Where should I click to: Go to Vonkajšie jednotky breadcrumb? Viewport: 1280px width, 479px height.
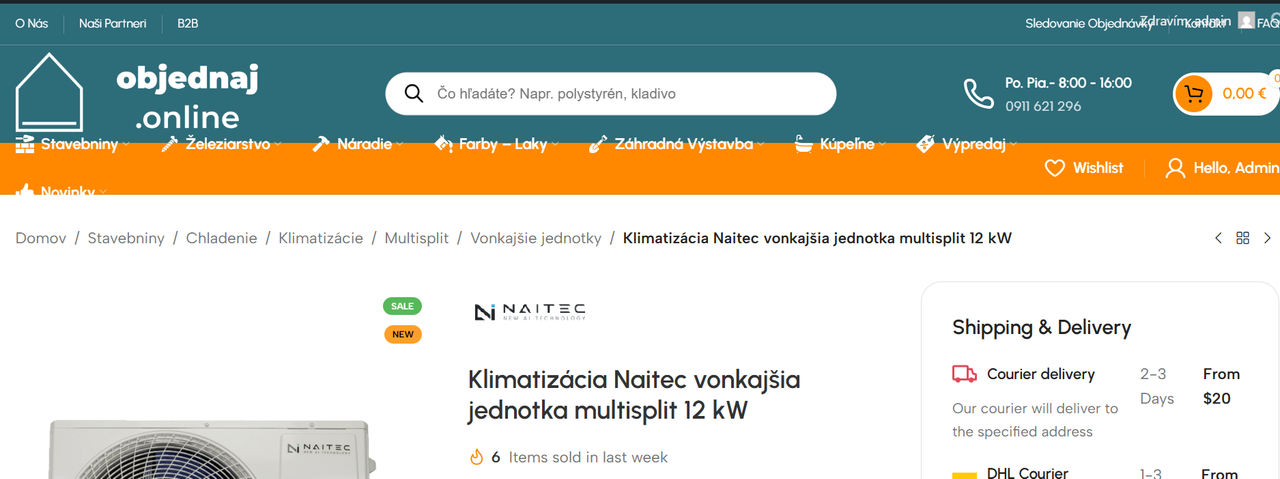536,238
